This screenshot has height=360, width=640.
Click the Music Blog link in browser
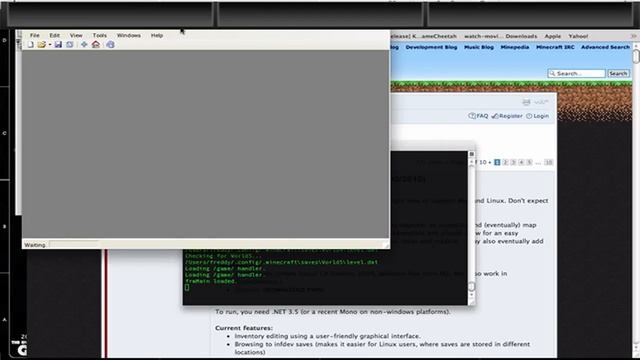(479, 47)
